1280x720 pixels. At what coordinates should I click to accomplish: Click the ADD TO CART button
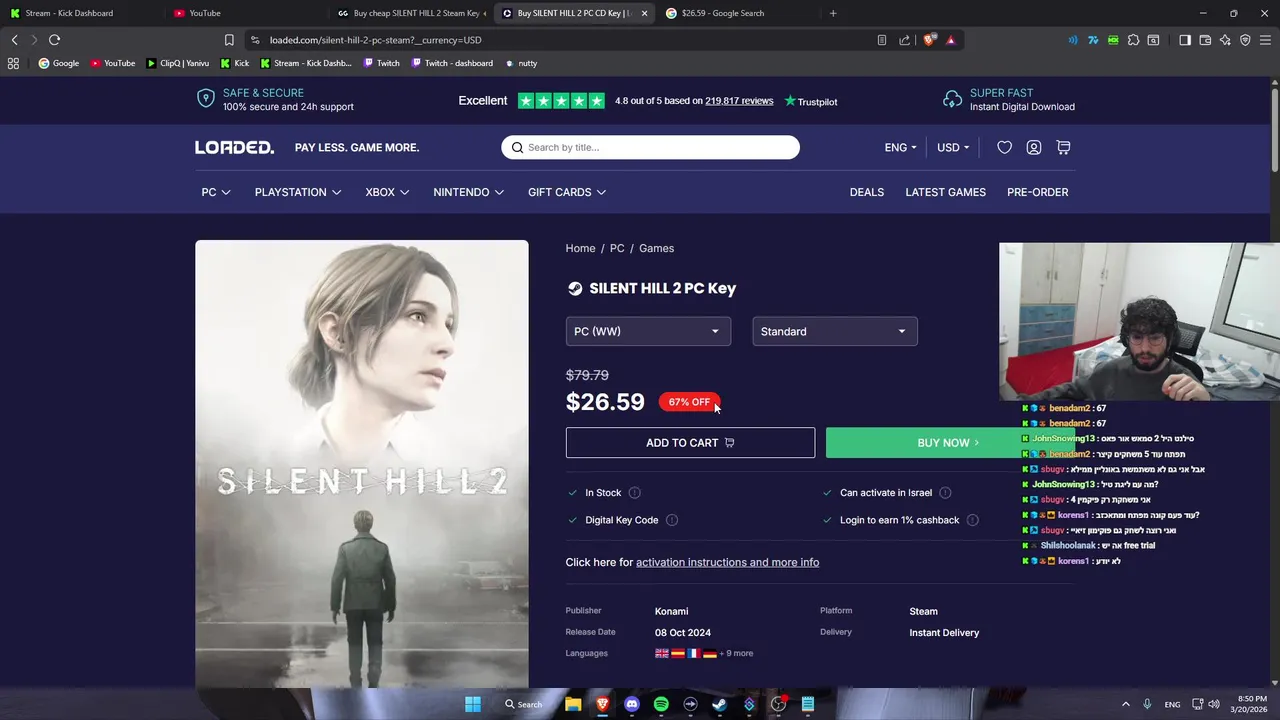(690, 443)
